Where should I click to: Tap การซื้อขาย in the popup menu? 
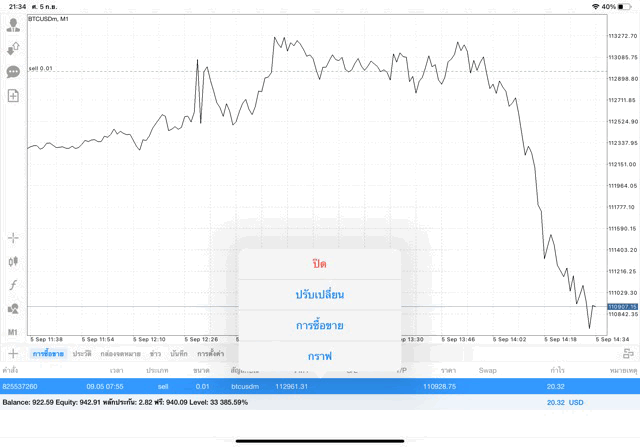click(319, 325)
